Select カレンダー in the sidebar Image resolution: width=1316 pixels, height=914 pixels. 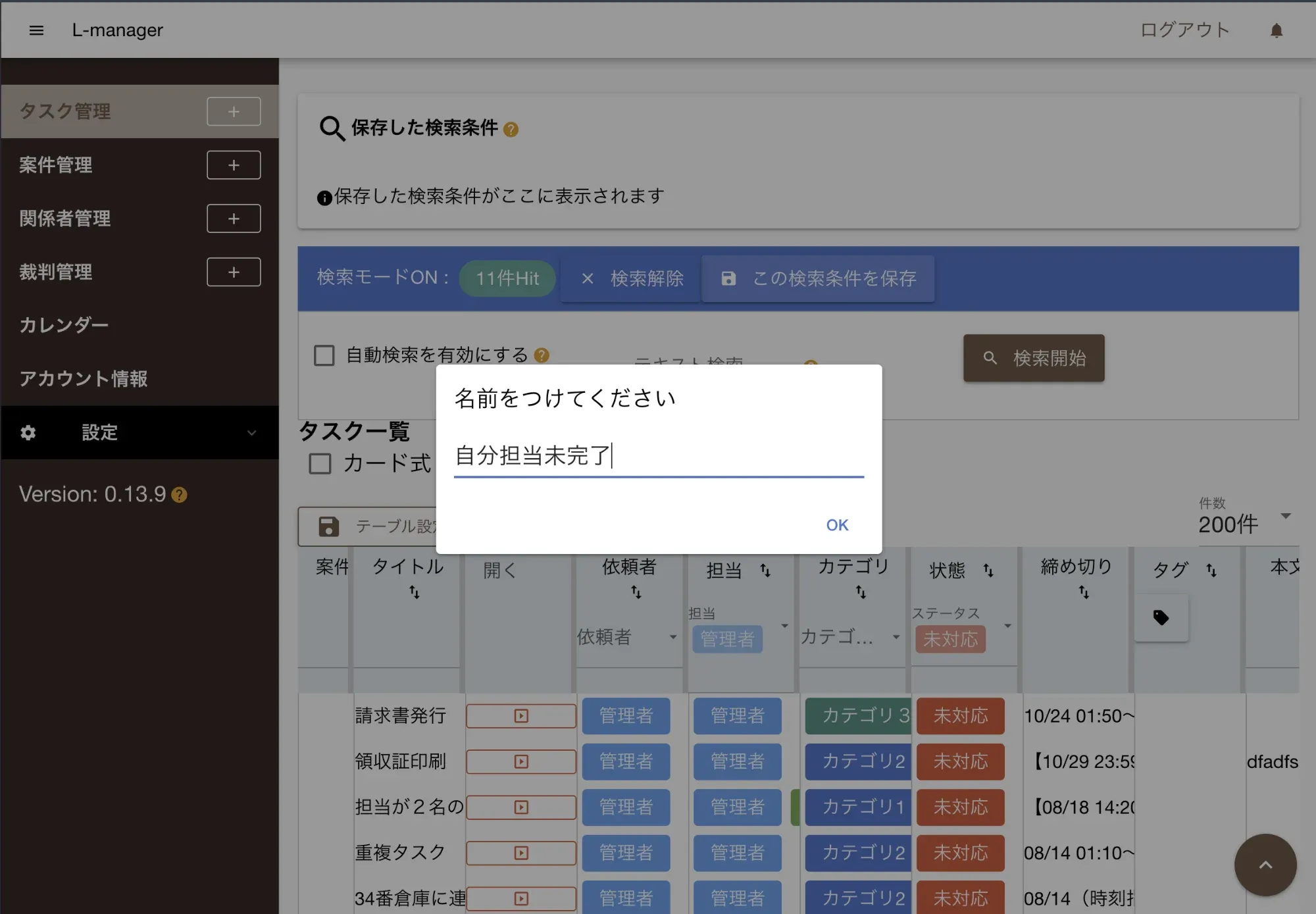64,324
